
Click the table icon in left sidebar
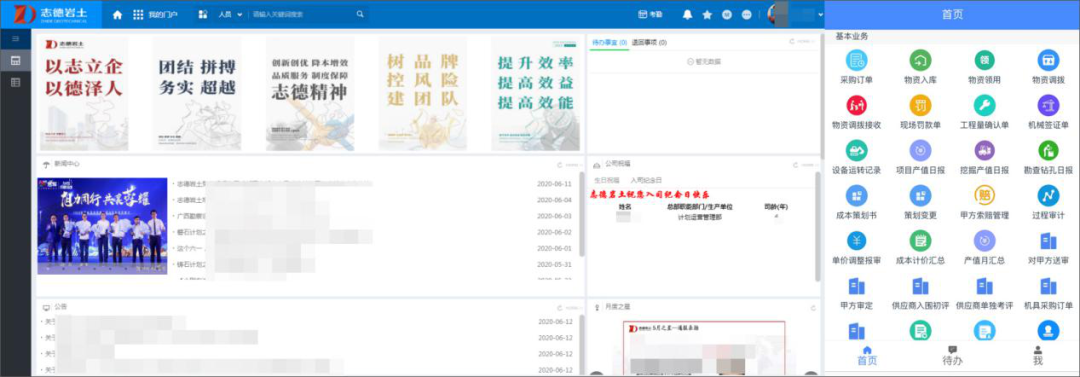point(15,83)
